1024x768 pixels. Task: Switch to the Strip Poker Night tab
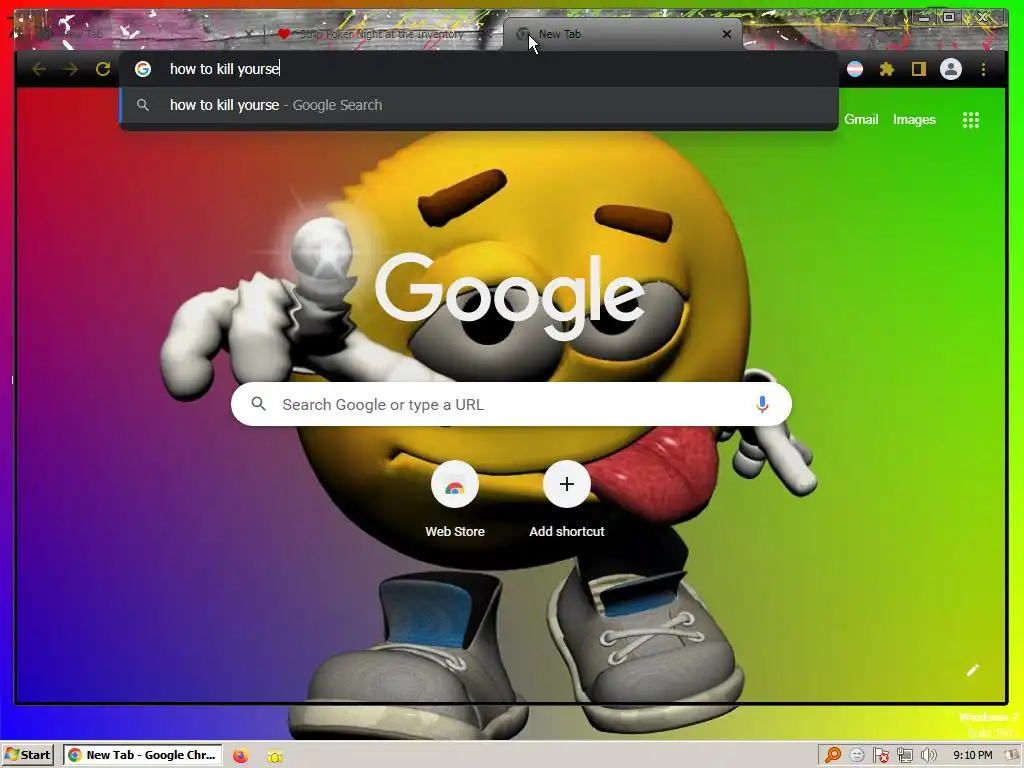coord(380,34)
